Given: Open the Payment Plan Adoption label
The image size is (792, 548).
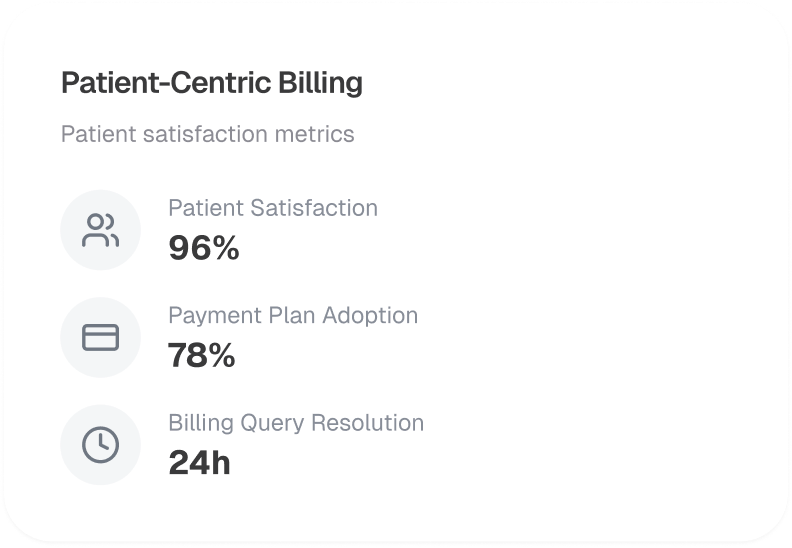Looking at the screenshot, I should pos(292,315).
